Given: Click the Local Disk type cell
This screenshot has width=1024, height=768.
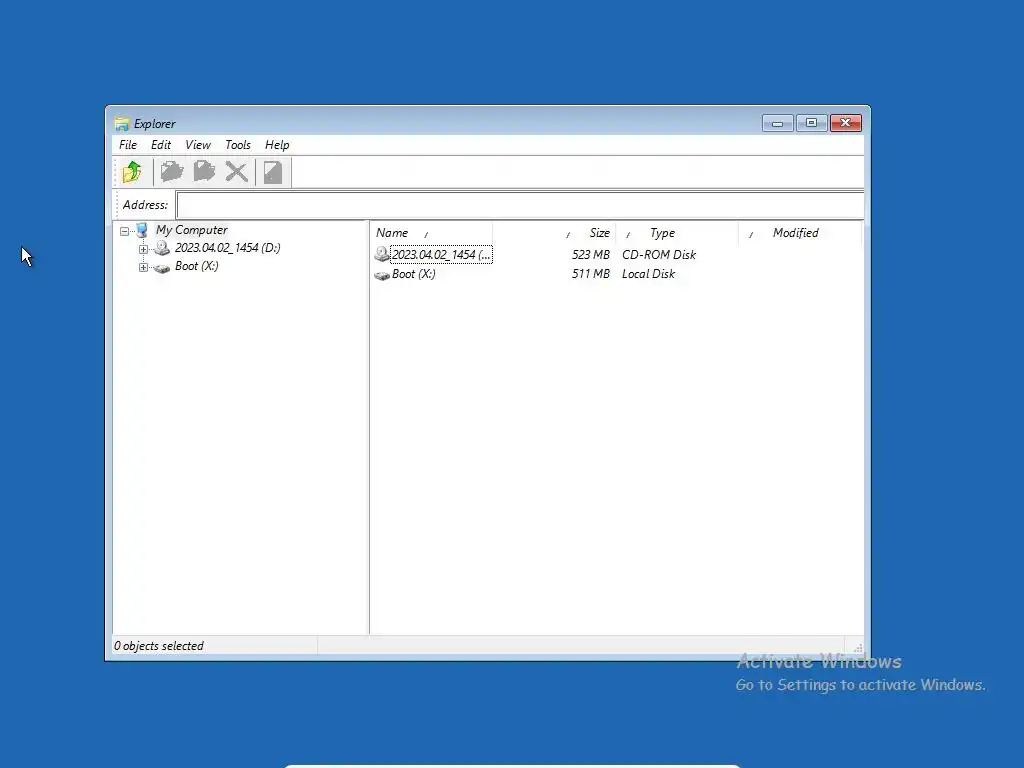Looking at the screenshot, I should 648,274.
